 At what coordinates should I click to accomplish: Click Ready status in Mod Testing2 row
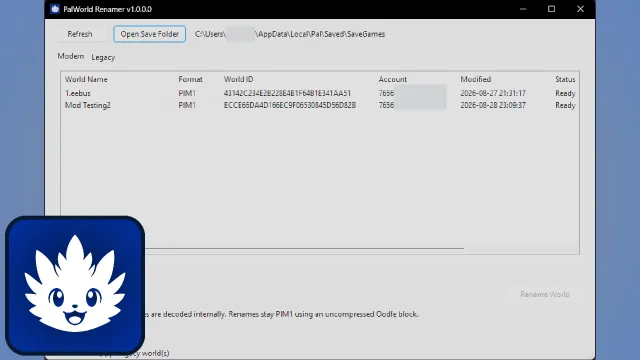pos(565,105)
